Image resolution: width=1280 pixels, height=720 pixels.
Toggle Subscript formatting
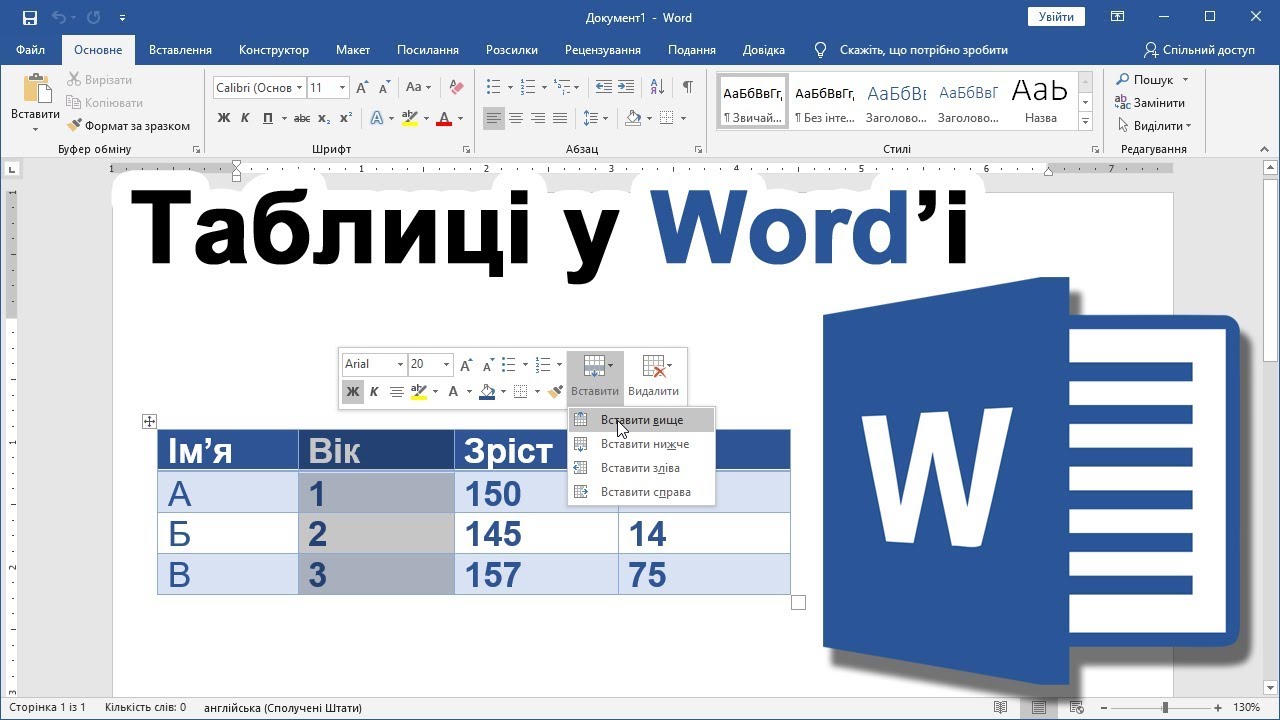click(324, 118)
